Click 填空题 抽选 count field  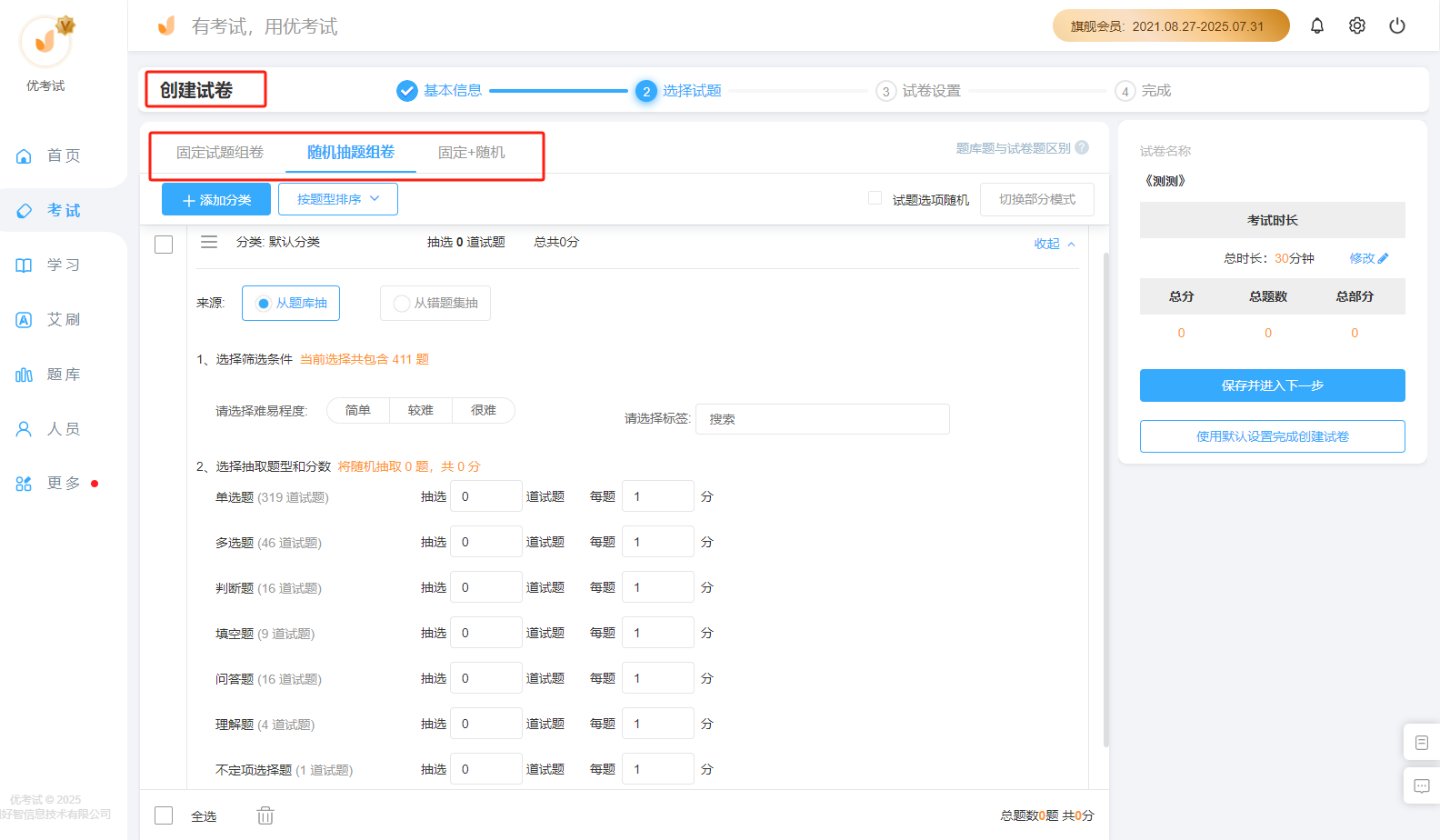486,633
